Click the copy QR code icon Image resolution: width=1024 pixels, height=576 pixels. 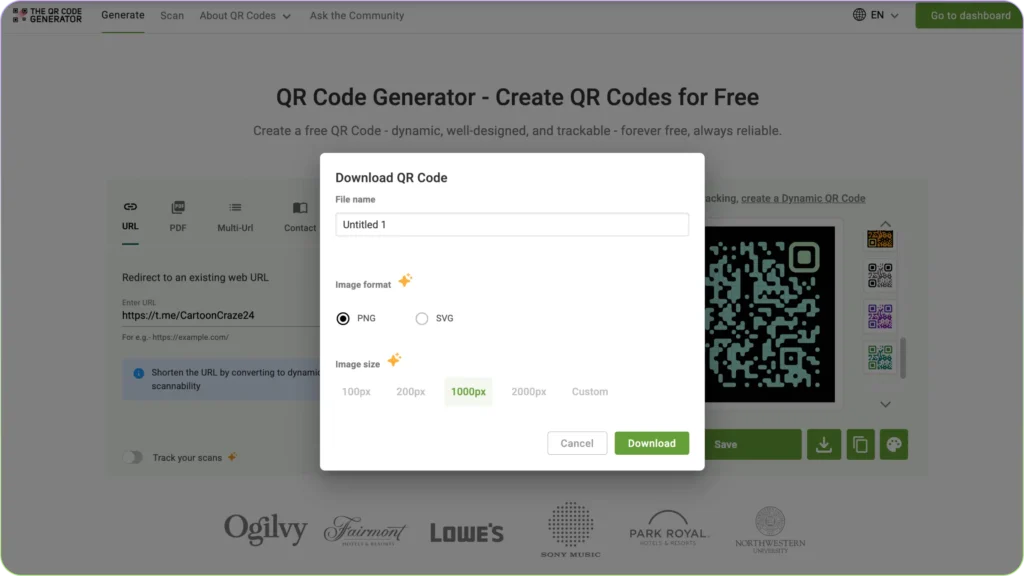click(860, 444)
